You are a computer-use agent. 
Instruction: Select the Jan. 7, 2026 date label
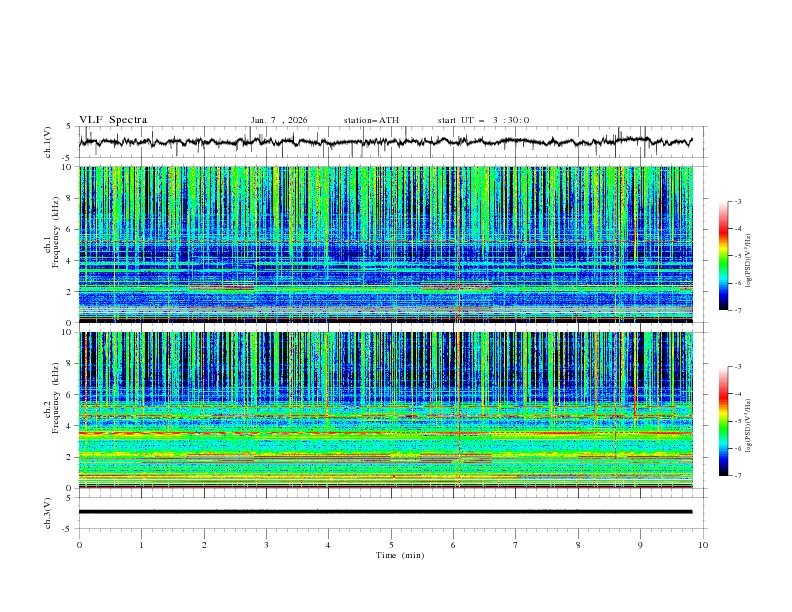pyautogui.click(x=279, y=120)
